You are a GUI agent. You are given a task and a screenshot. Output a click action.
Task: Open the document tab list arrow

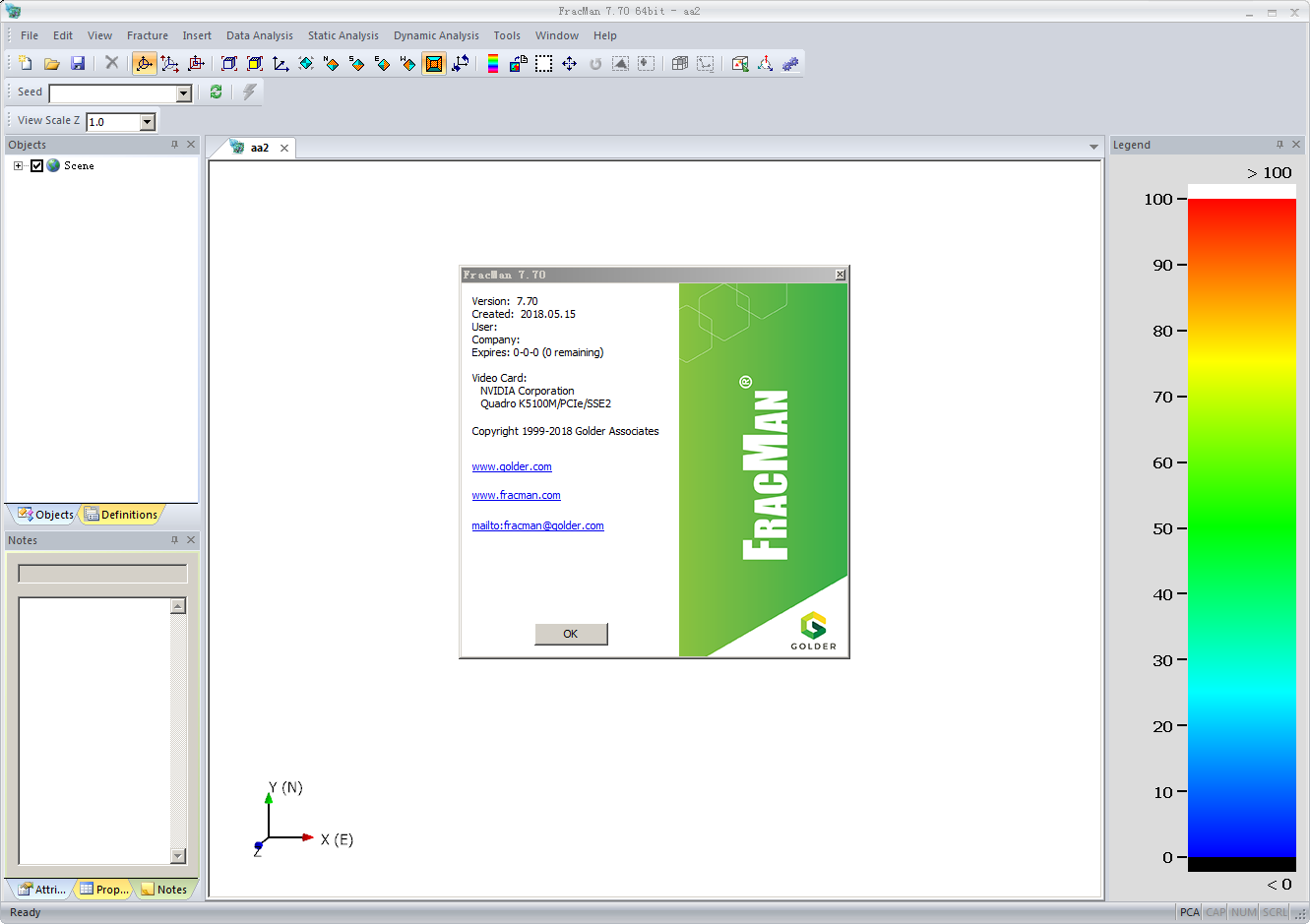point(1093,147)
